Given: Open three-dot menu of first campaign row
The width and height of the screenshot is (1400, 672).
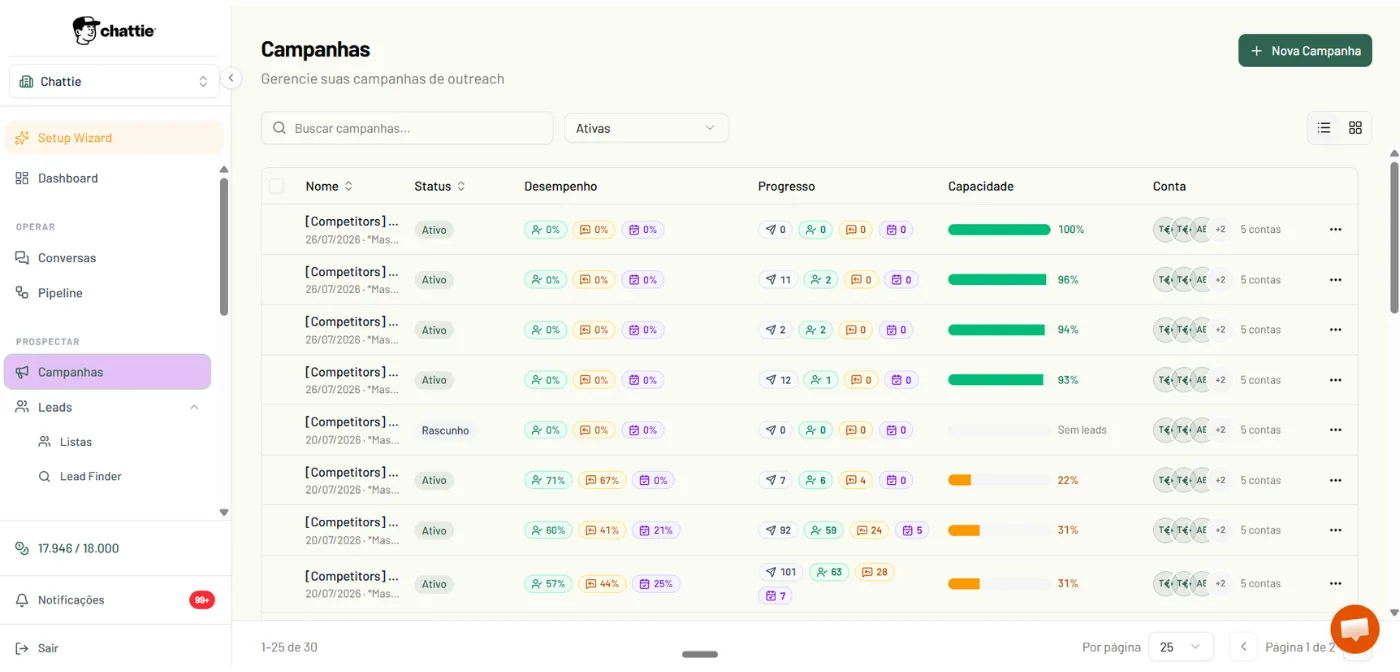Looking at the screenshot, I should click(1335, 230).
